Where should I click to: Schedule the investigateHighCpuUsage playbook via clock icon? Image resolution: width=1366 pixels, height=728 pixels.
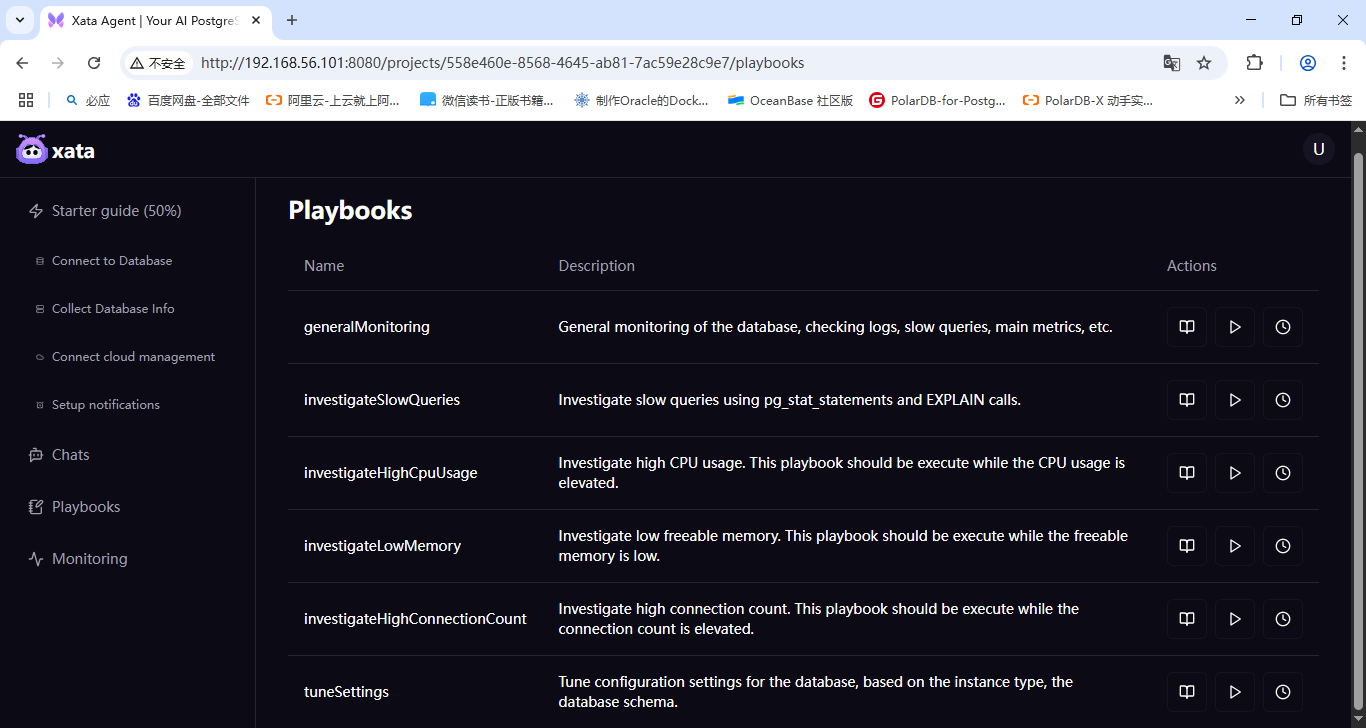click(x=1282, y=472)
